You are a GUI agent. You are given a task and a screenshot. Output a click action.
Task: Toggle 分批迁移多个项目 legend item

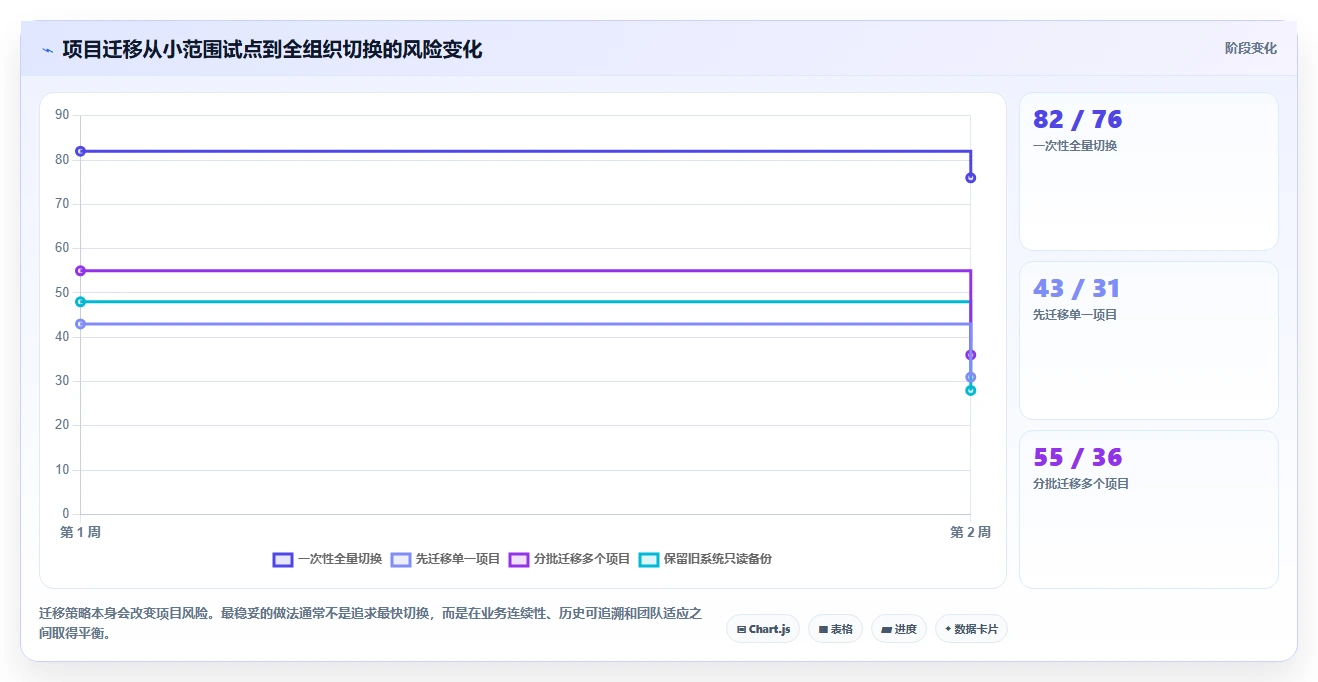pyautogui.click(x=570, y=559)
